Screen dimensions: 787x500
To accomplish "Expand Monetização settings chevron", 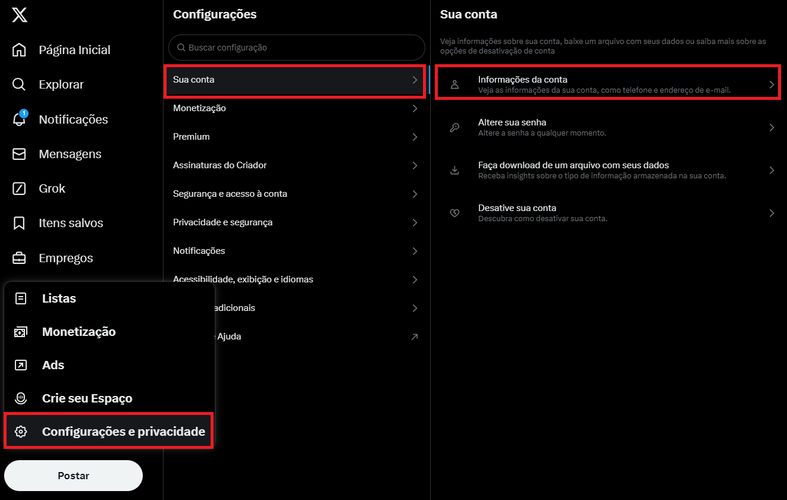I will point(415,108).
